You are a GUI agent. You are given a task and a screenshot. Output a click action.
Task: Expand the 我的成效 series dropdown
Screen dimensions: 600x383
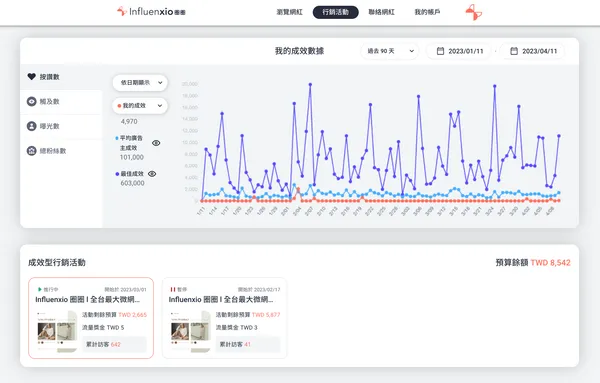(140, 106)
